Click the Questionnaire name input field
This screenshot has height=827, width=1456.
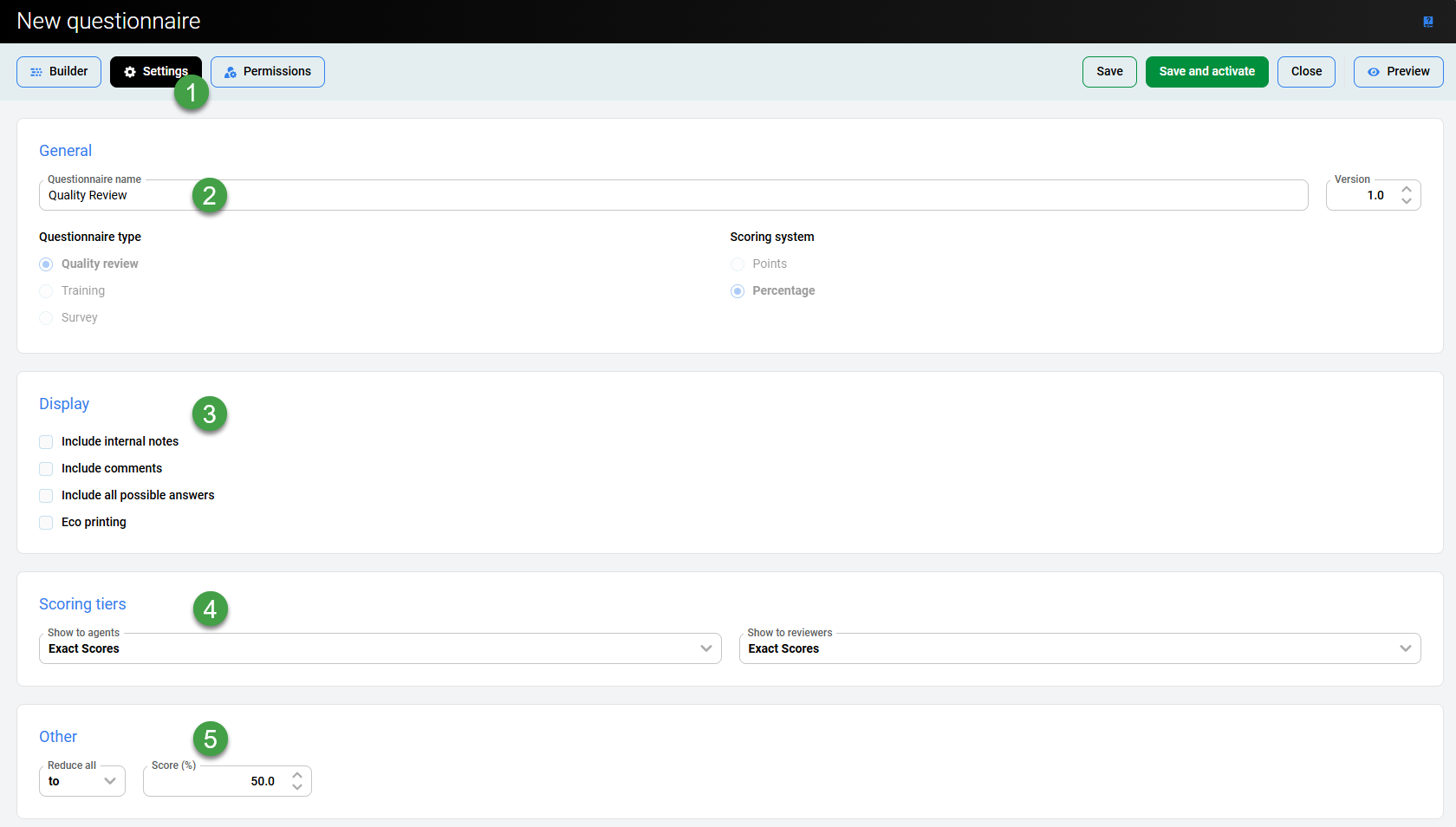coord(673,196)
